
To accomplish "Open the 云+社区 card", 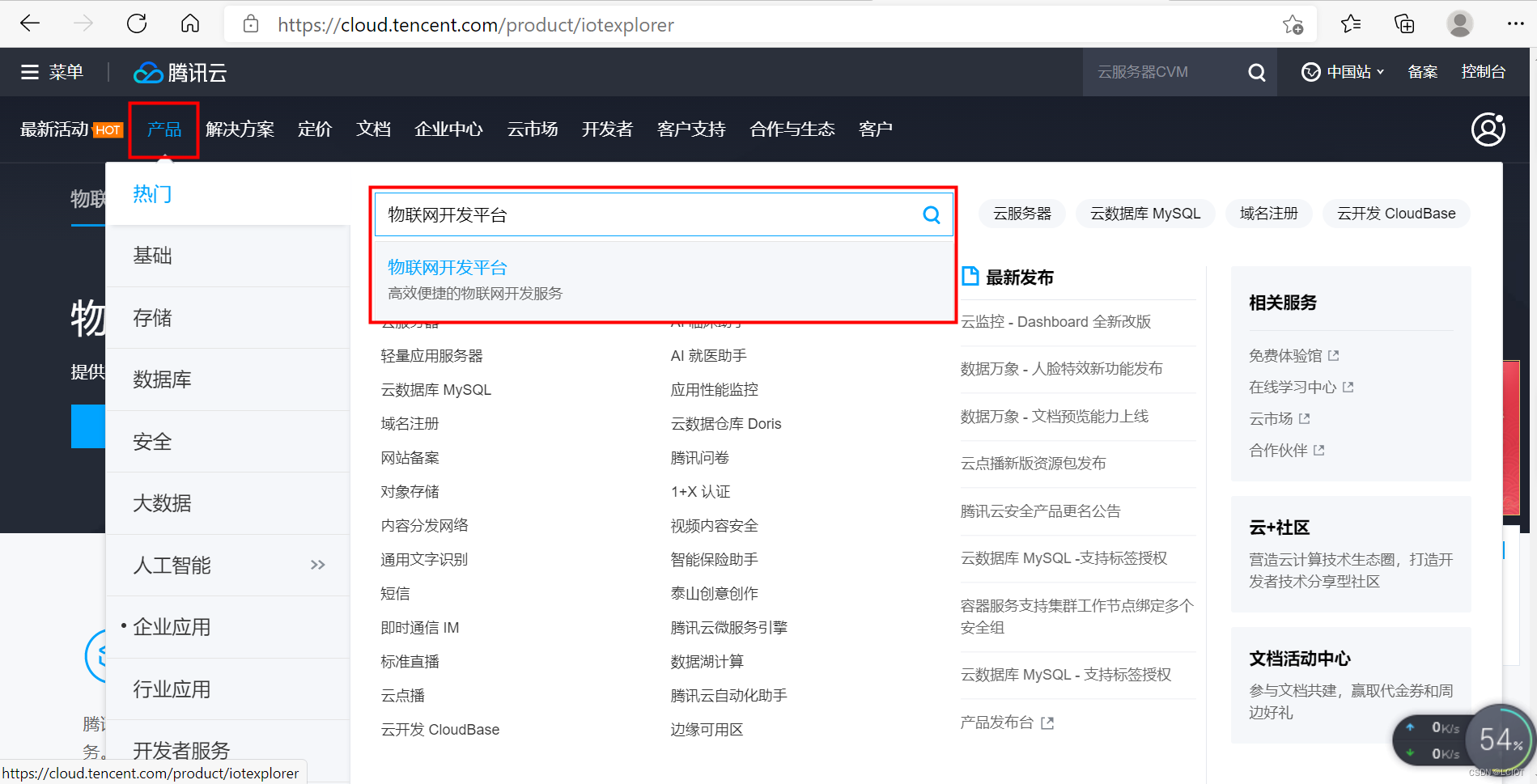I will 1351,554.
